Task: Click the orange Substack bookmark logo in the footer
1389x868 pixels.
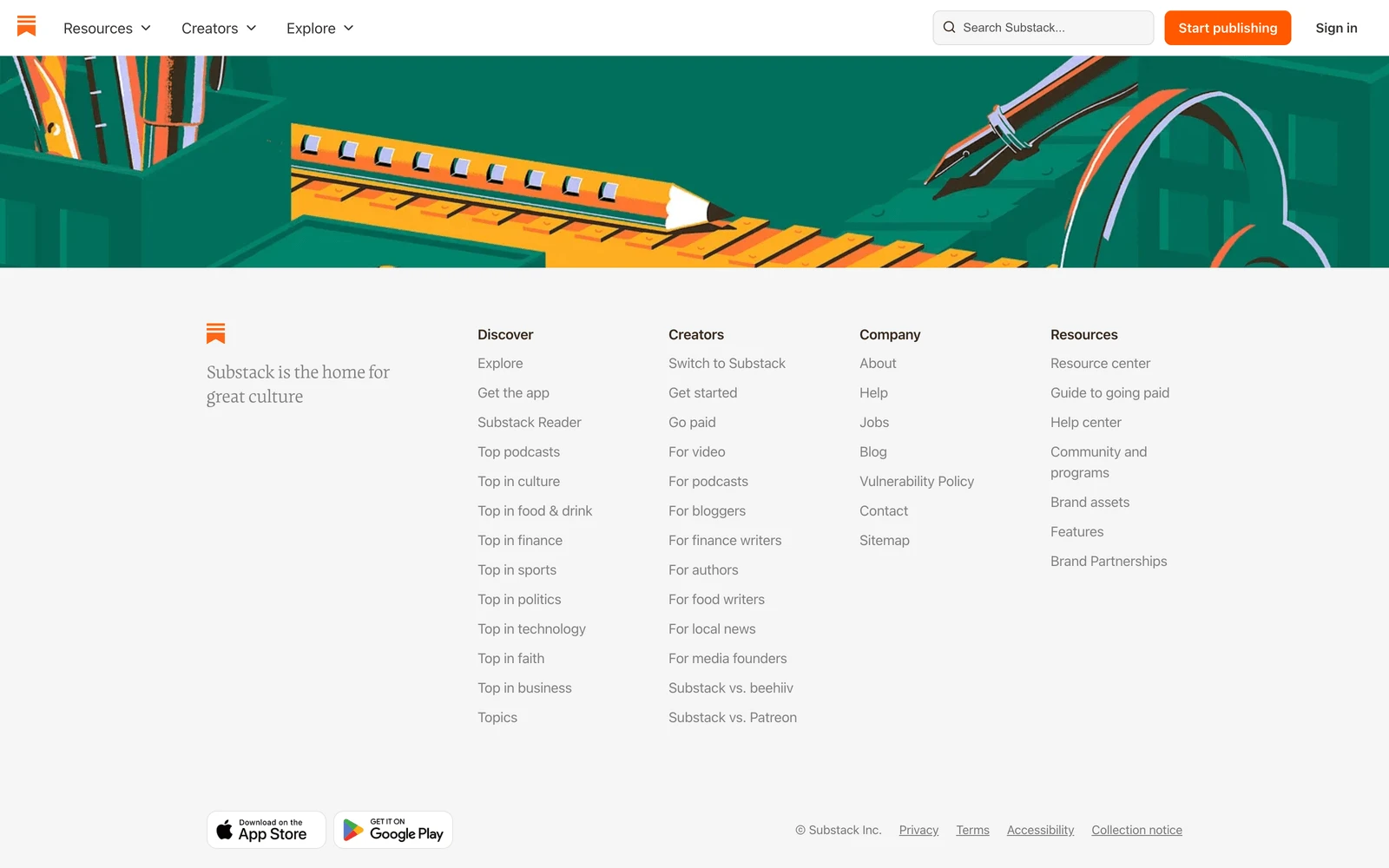Action: tap(216, 333)
